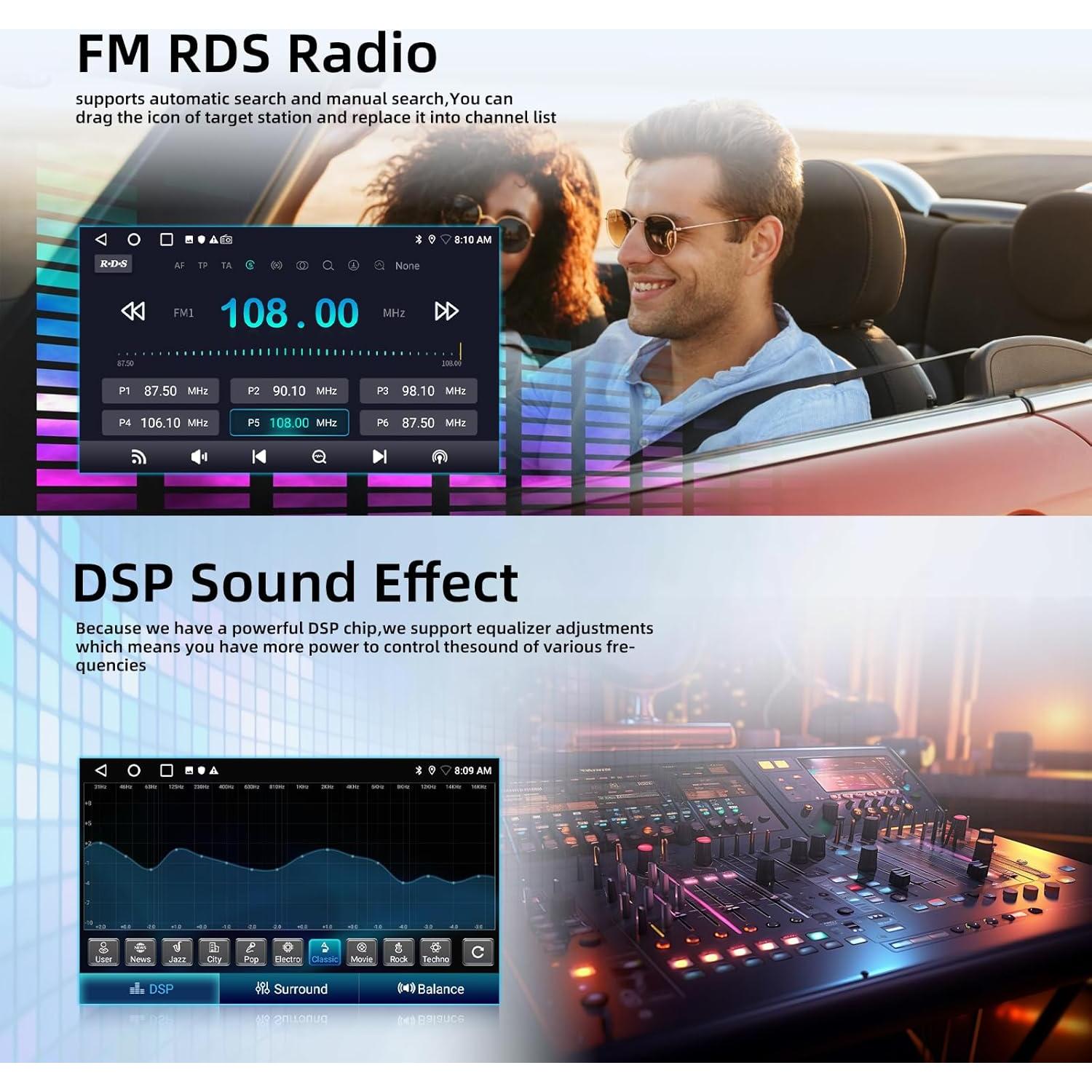1092x1092 pixels.
Task: Tap the broadcast antenna icon at bottom right of radio
Action: (440, 456)
